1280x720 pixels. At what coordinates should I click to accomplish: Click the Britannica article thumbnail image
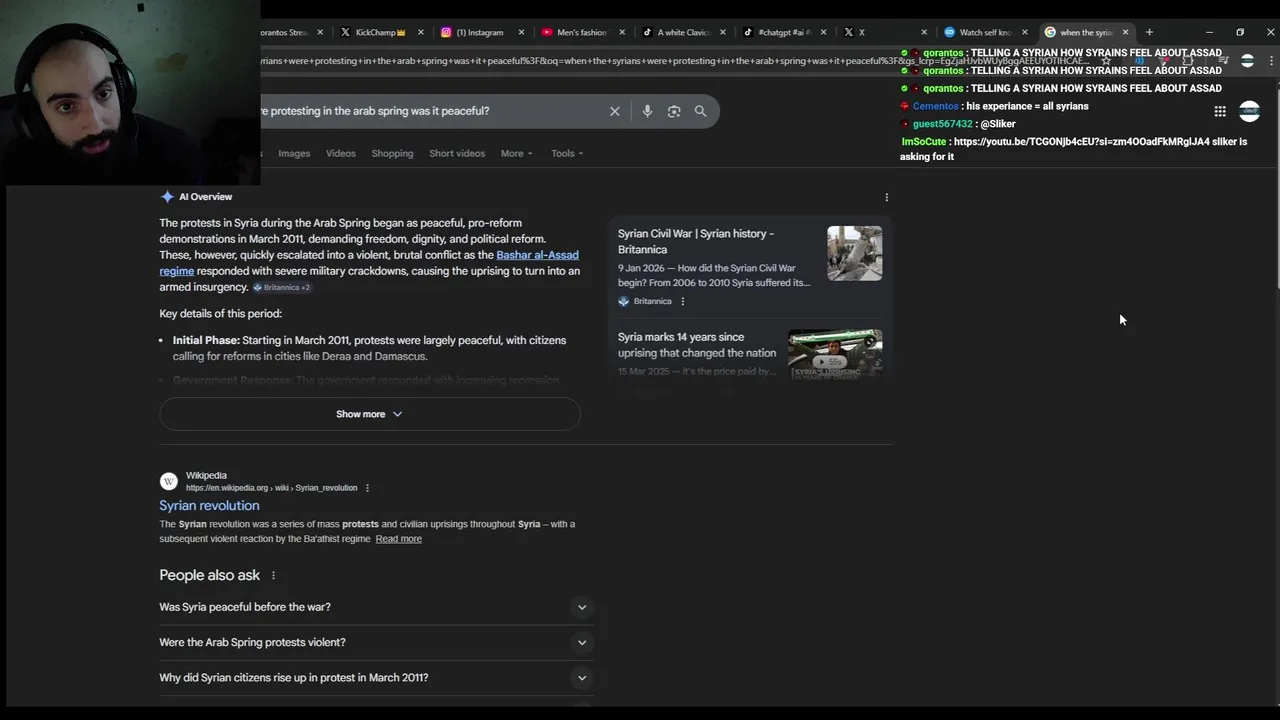pos(854,253)
